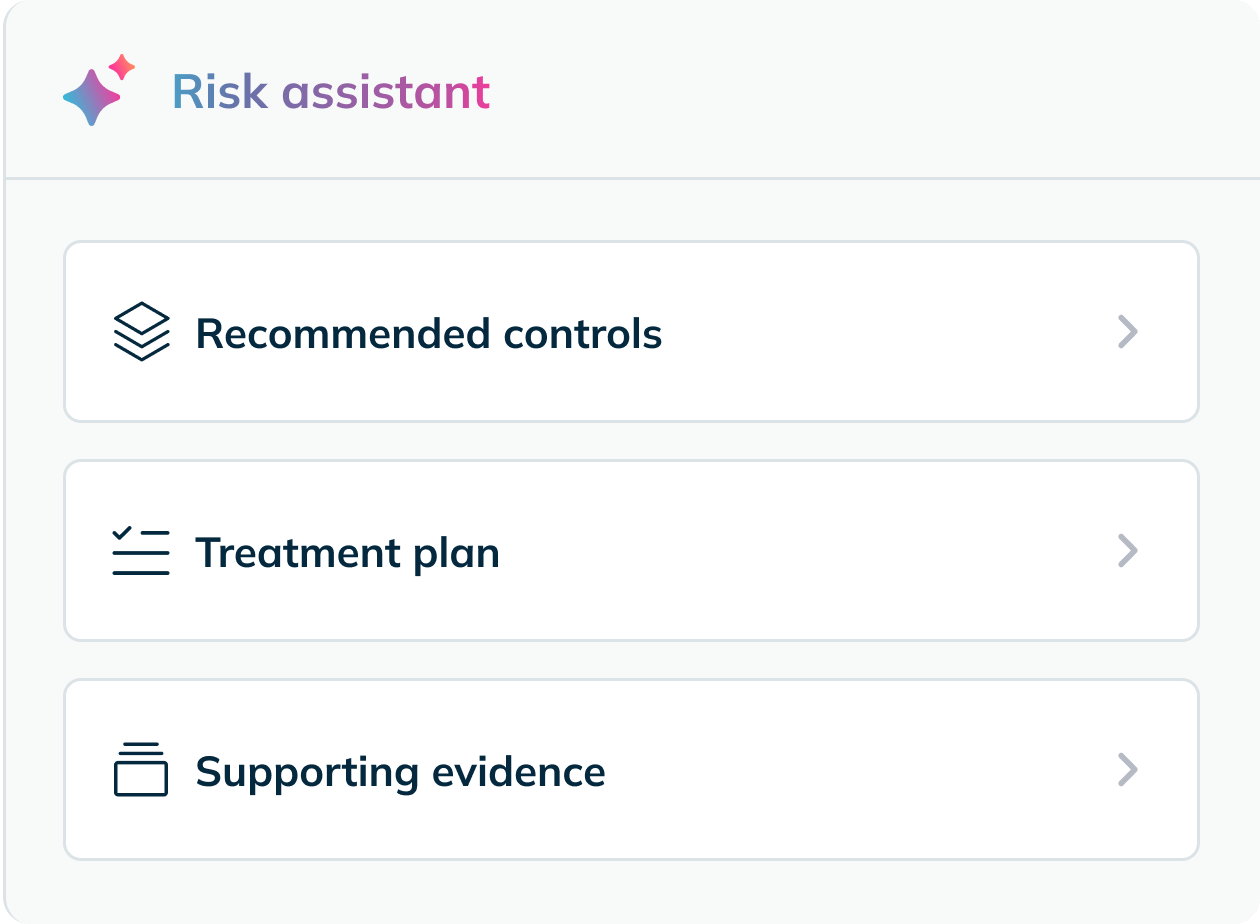Screen dimensions: 1260x924
Task: Expand Recommended controls with its chevron arrow
Action: [x=1127, y=331]
